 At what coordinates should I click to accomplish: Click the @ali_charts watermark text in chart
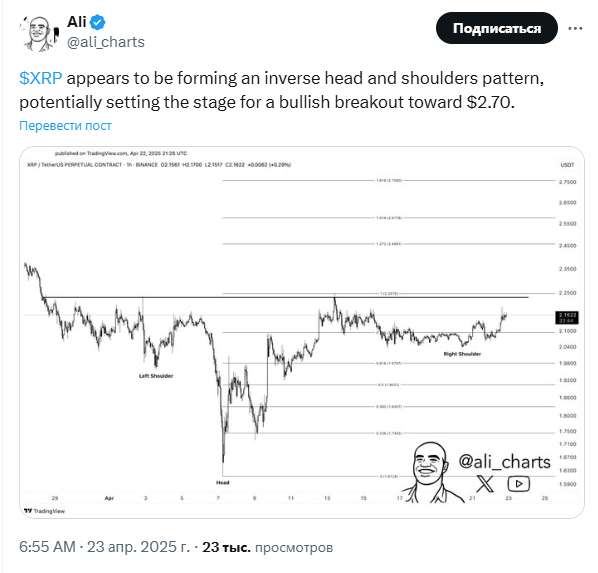click(x=504, y=462)
